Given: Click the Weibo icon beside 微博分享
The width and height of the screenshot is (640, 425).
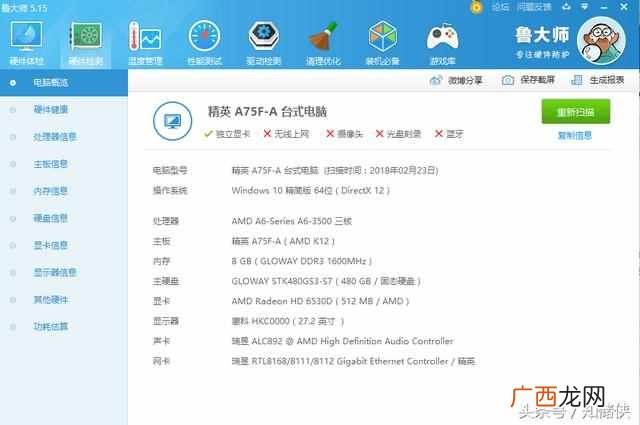Looking at the screenshot, I should pyautogui.click(x=436, y=80).
